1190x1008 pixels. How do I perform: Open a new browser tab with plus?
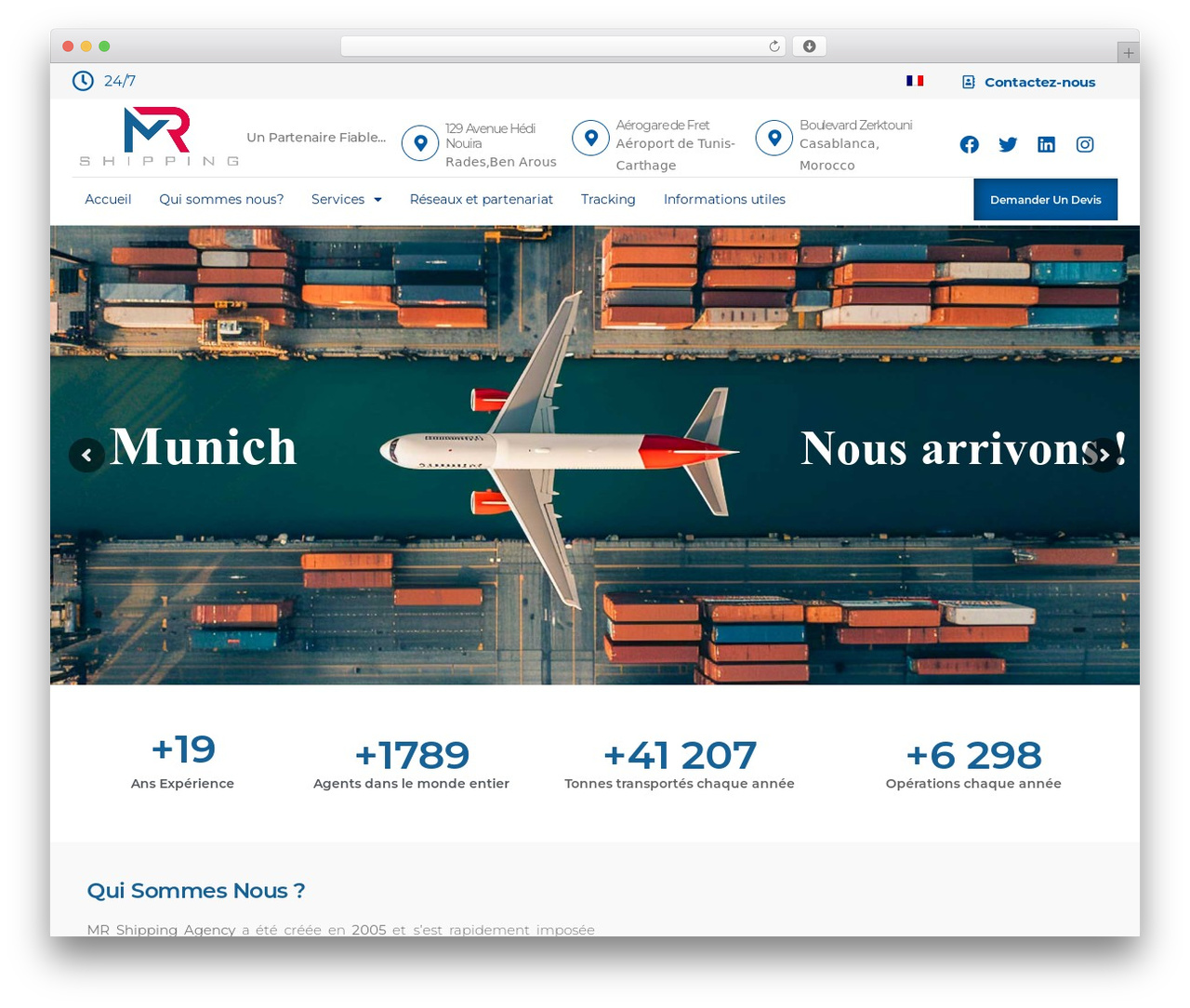(x=1128, y=53)
